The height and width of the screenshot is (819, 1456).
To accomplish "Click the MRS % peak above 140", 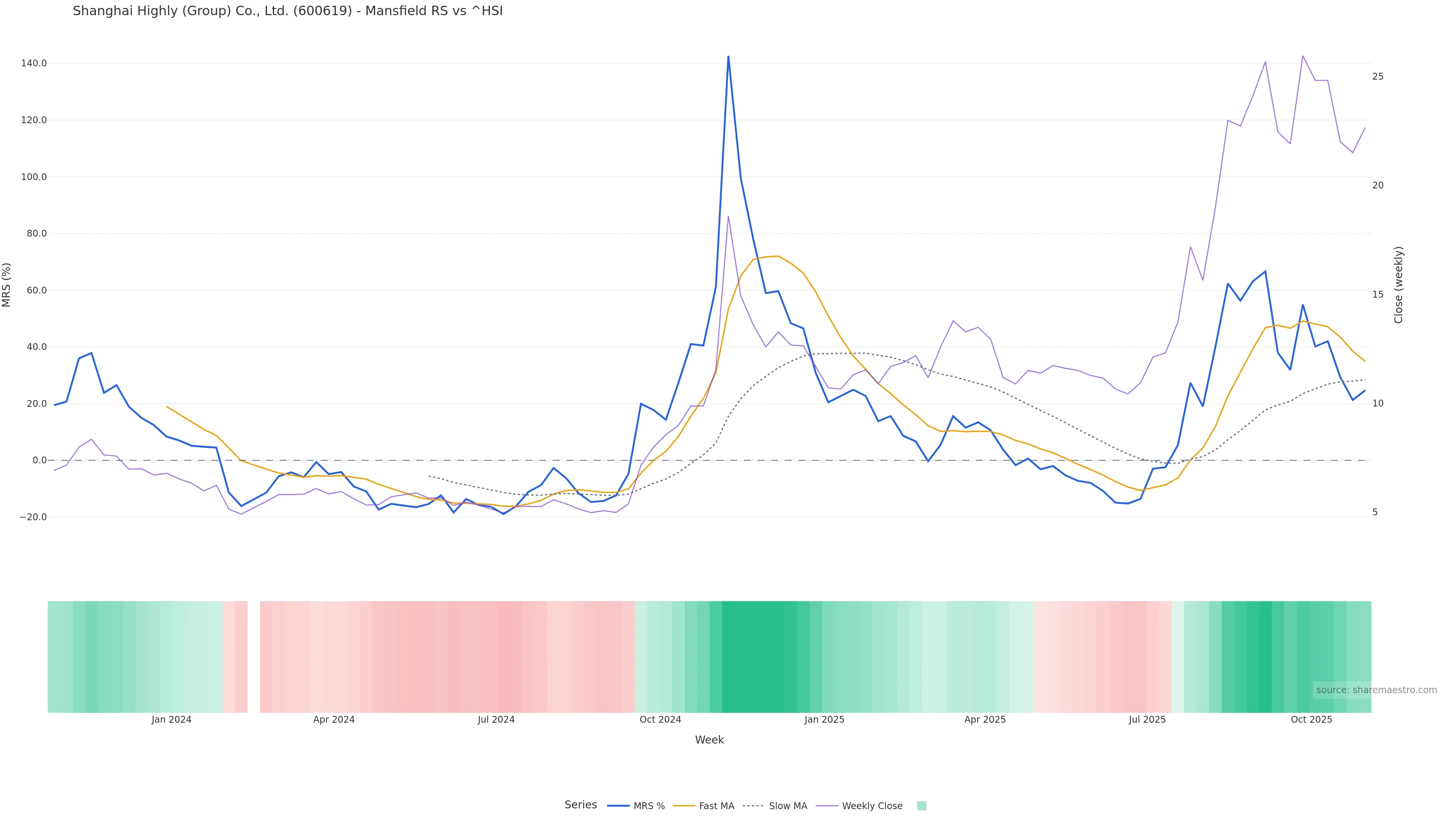I will pos(728,56).
